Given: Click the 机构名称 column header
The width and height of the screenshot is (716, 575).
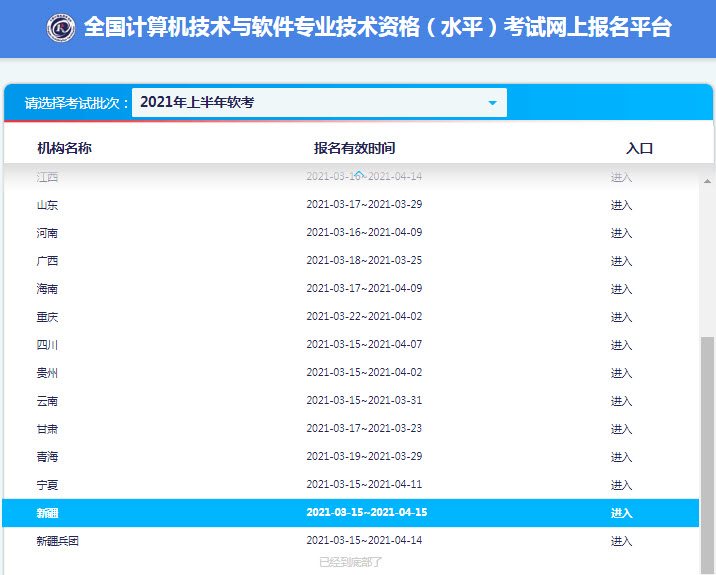Looking at the screenshot, I should 64,148.
